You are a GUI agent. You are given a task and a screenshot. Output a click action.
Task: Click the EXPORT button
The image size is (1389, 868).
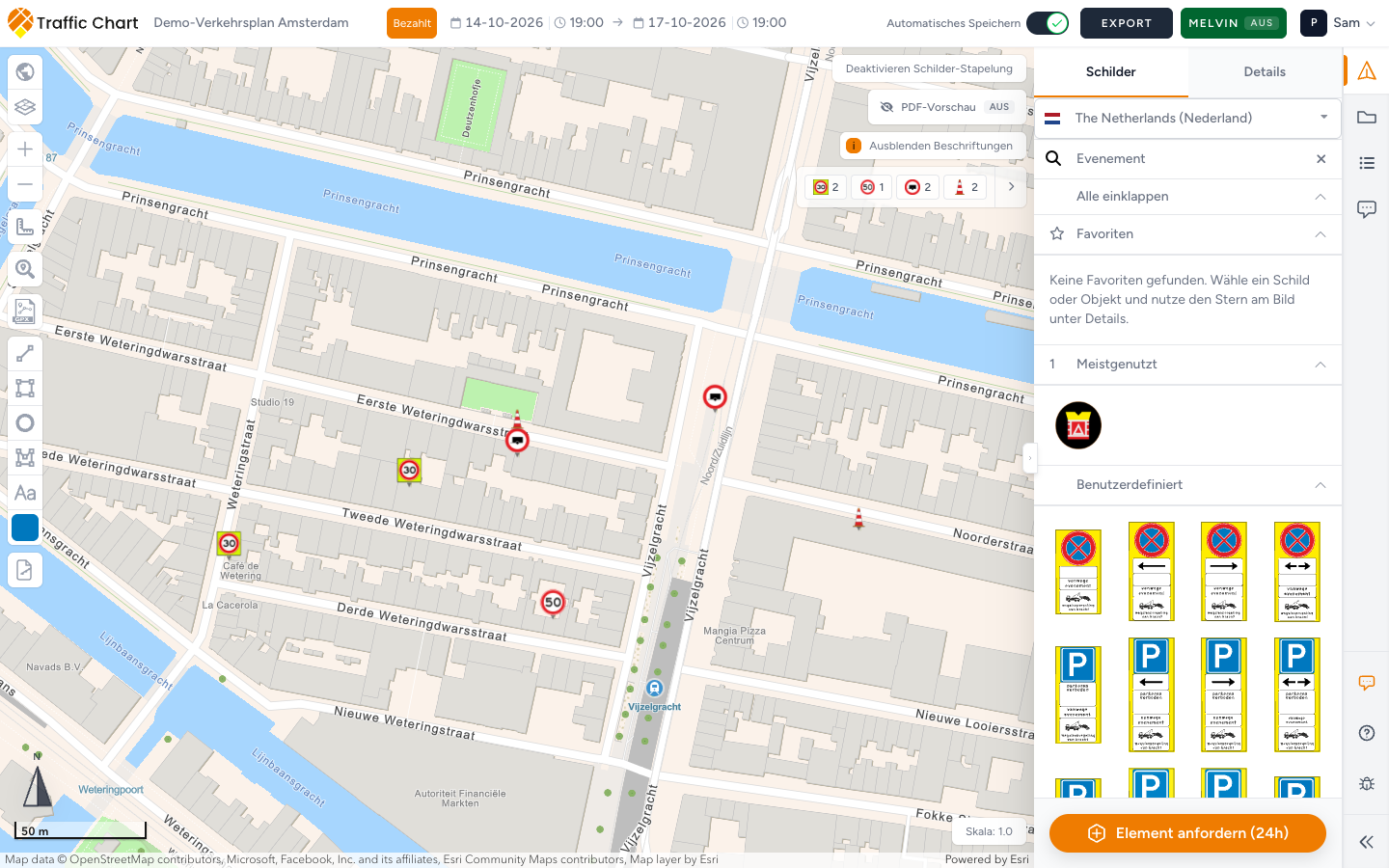(1127, 23)
